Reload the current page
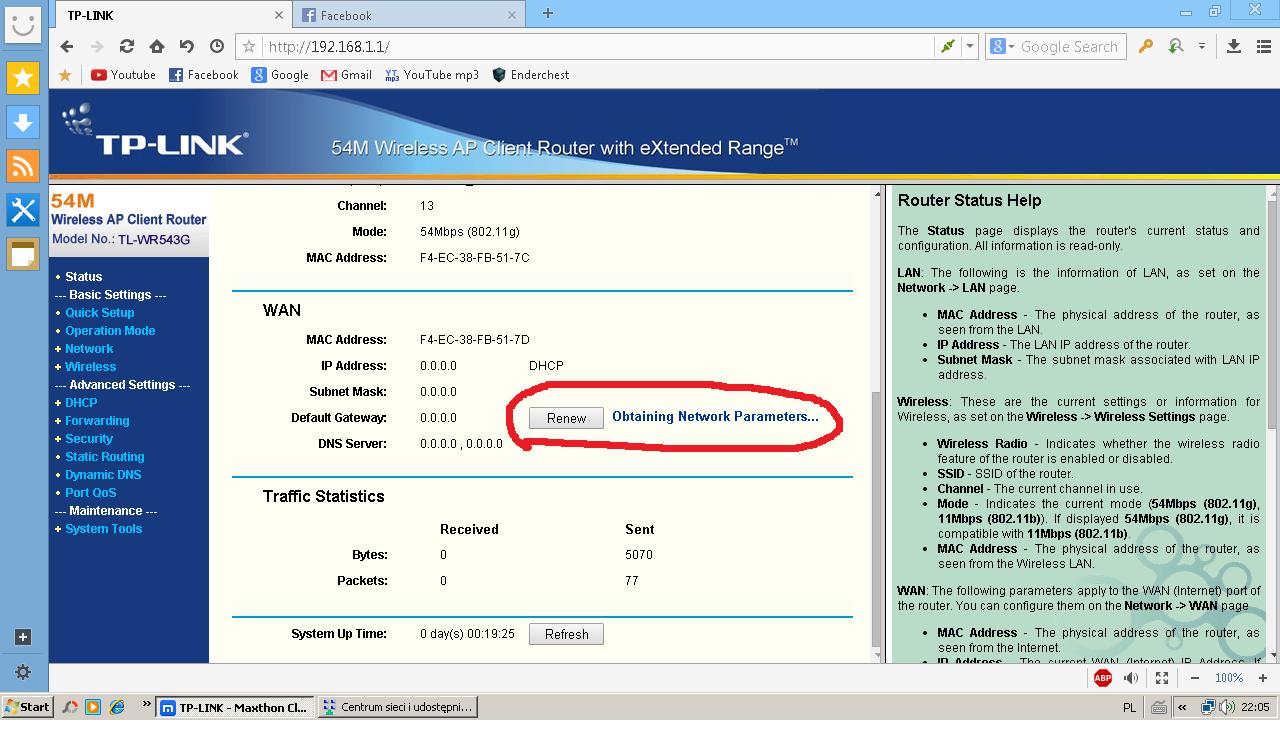 pyautogui.click(x=127, y=46)
